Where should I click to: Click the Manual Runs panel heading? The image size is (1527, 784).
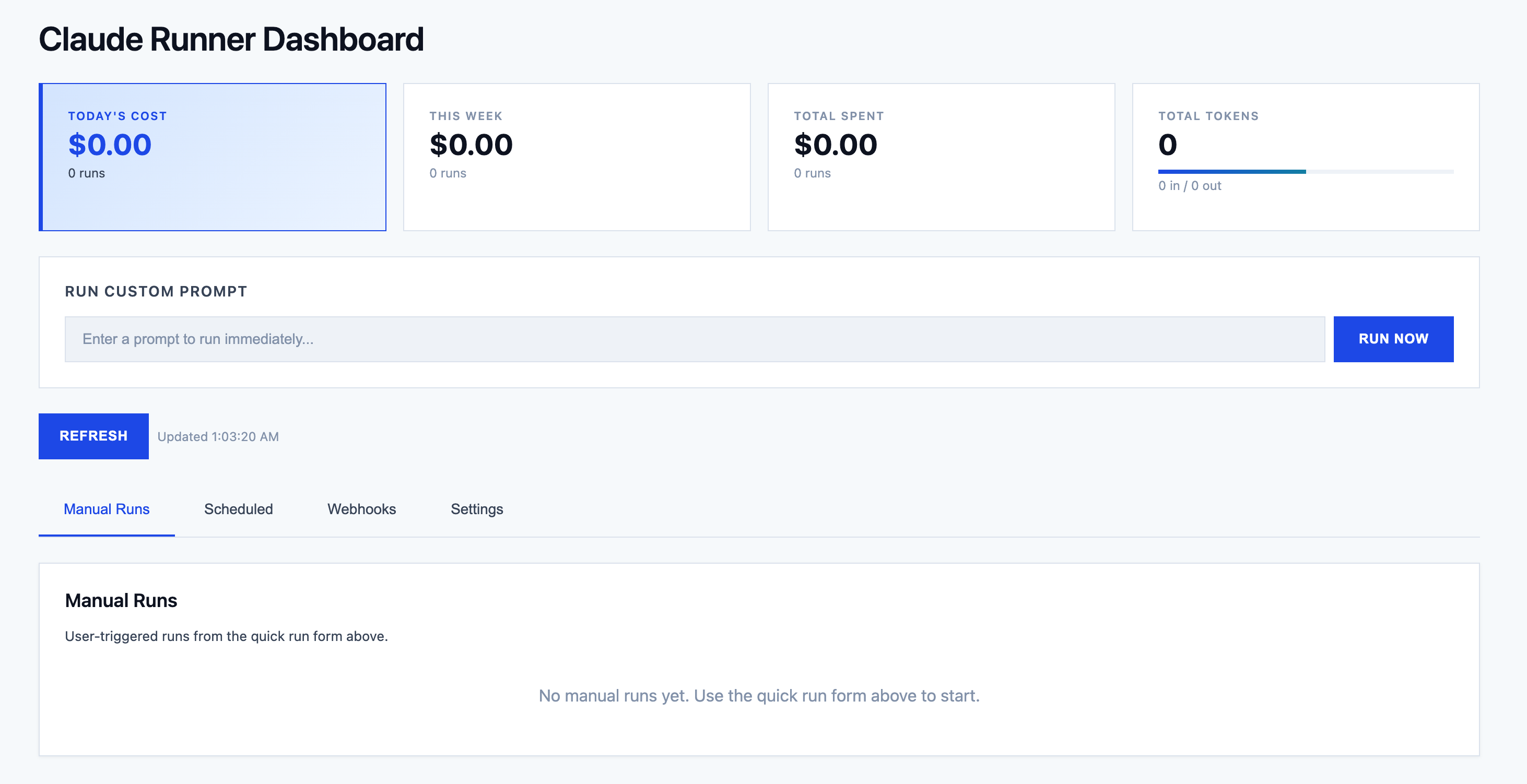point(120,600)
